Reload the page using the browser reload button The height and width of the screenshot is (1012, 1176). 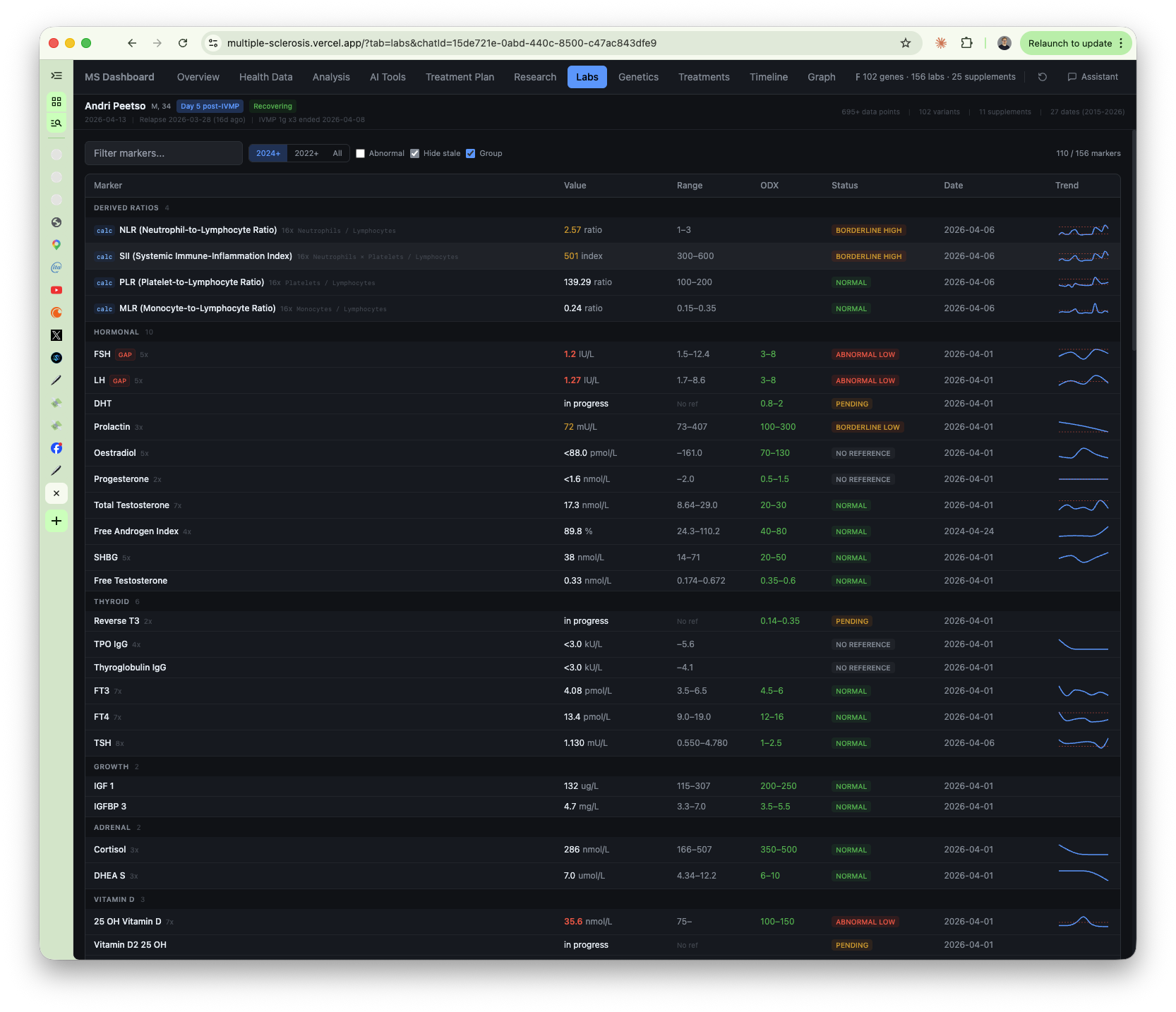coord(183,43)
